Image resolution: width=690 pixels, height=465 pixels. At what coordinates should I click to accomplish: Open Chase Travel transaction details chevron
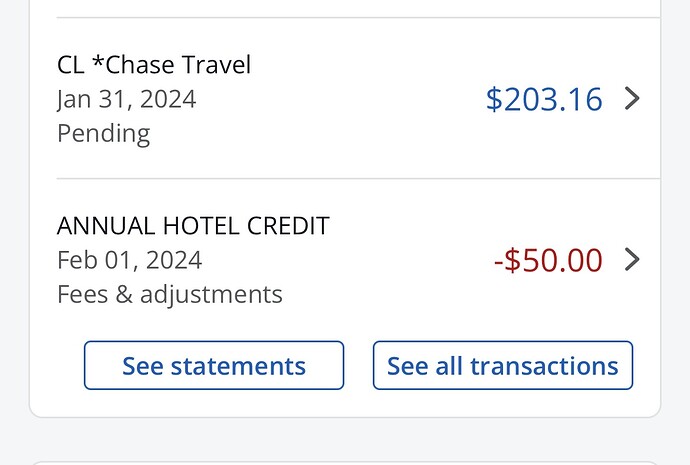tap(631, 99)
